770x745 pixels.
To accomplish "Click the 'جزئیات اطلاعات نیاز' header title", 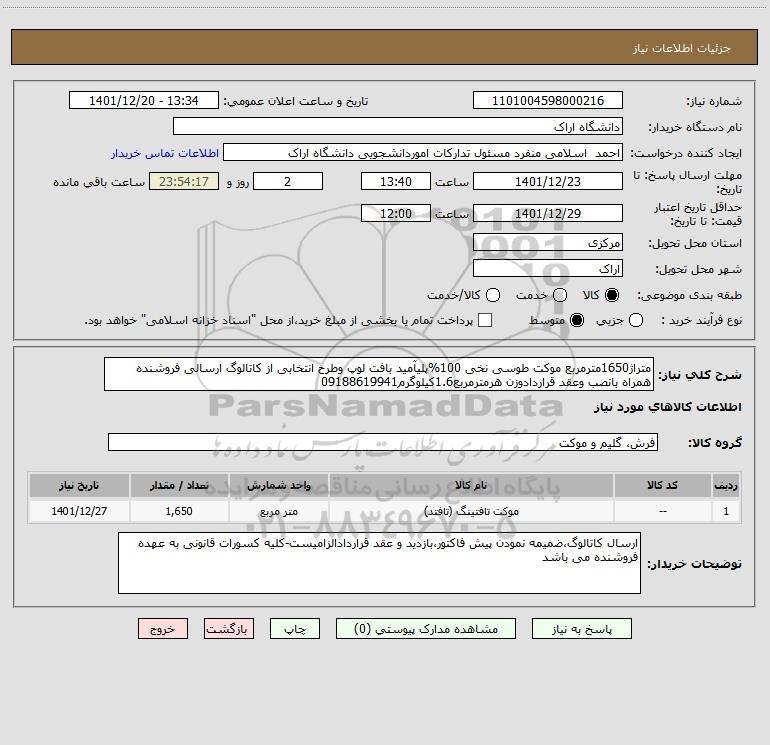I will (x=682, y=48).
